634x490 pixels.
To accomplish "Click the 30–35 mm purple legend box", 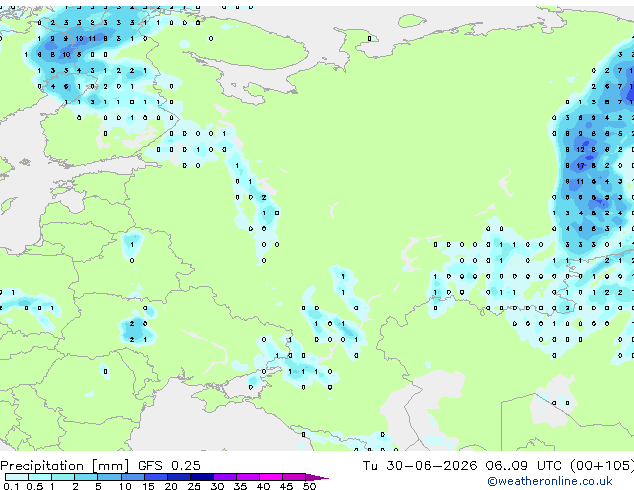I will click(225, 477).
